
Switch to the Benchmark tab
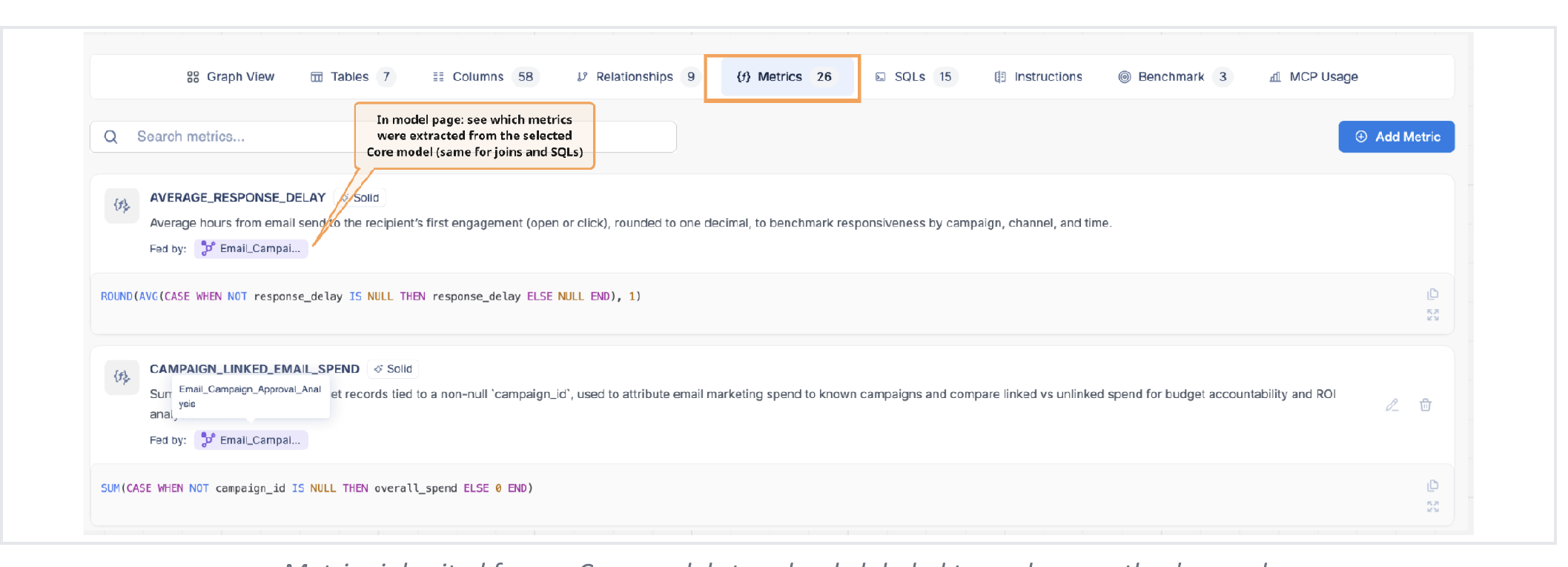click(x=1175, y=77)
